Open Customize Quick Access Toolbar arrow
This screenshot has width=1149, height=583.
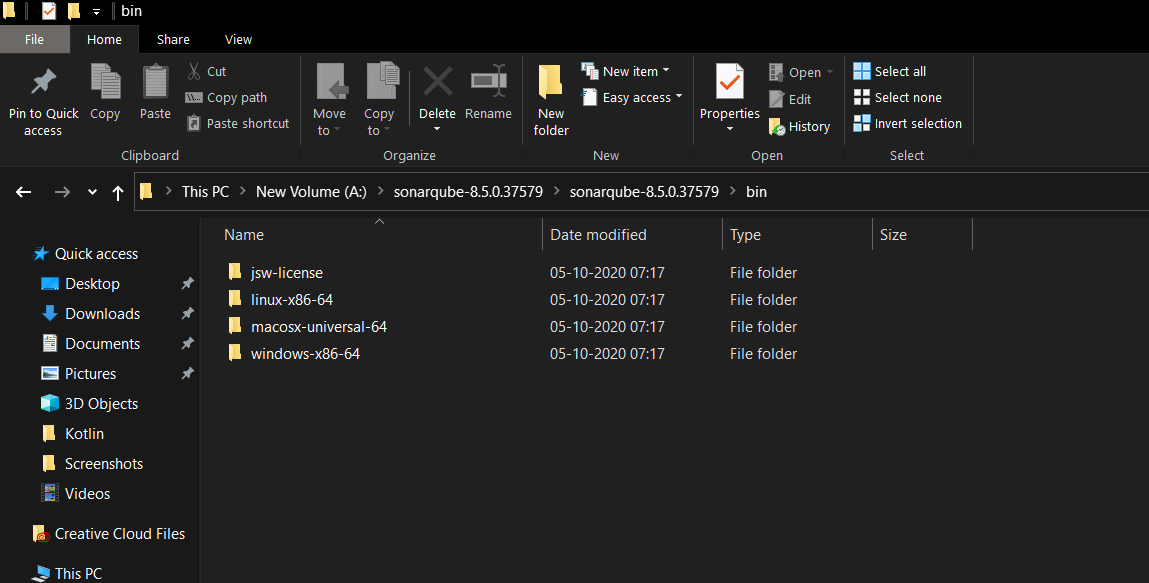(96, 12)
